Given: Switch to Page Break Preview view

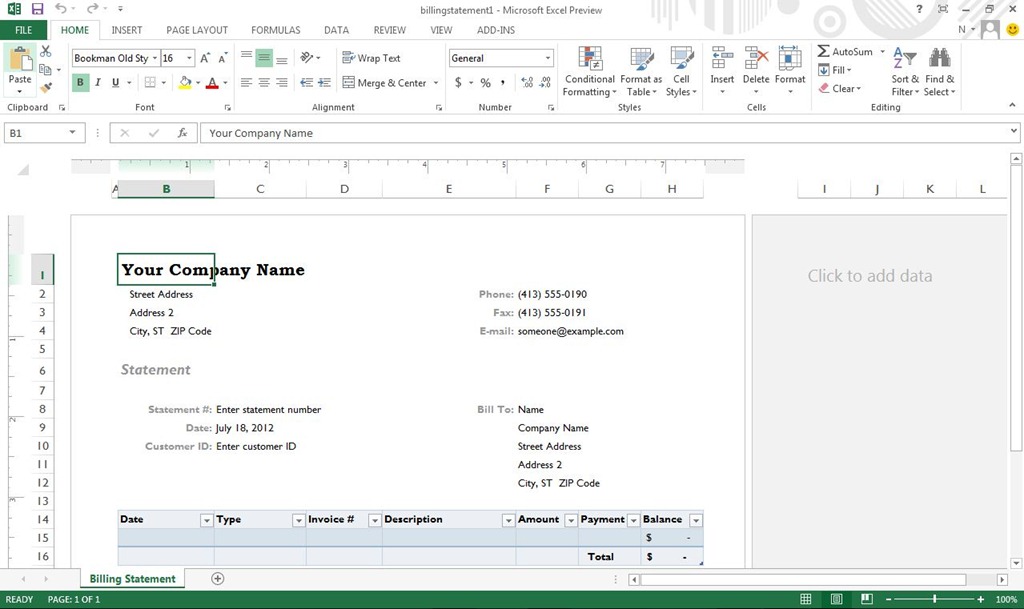Looking at the screenshot, I should point(867,599).
